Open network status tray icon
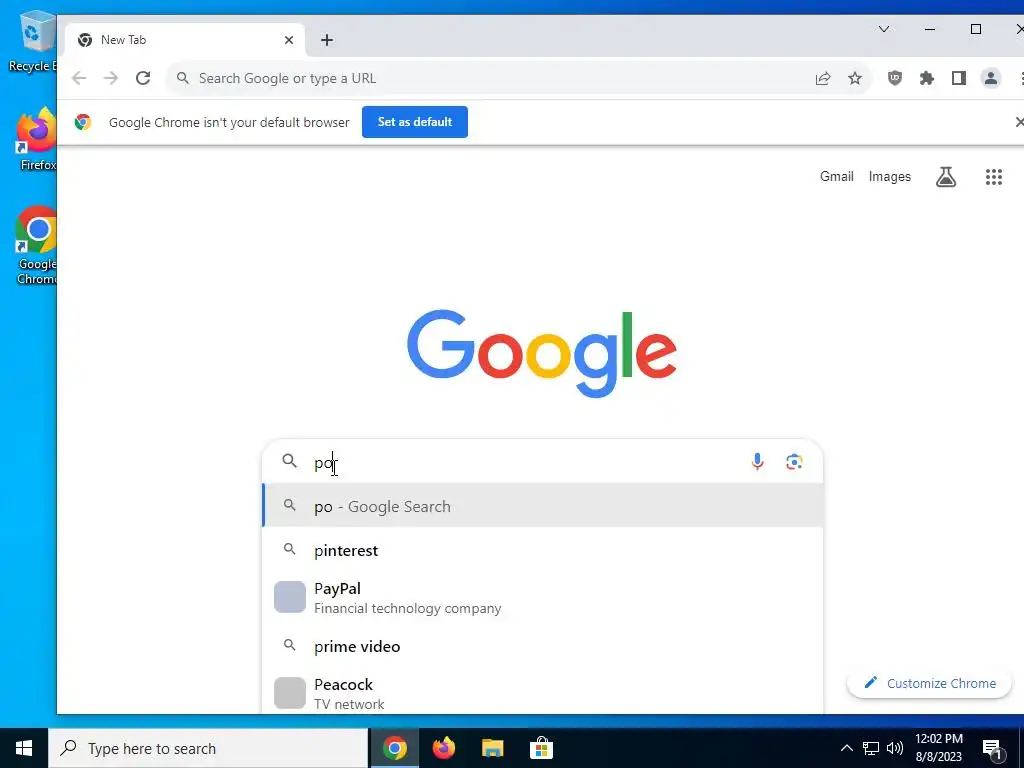 pos(871,748)
